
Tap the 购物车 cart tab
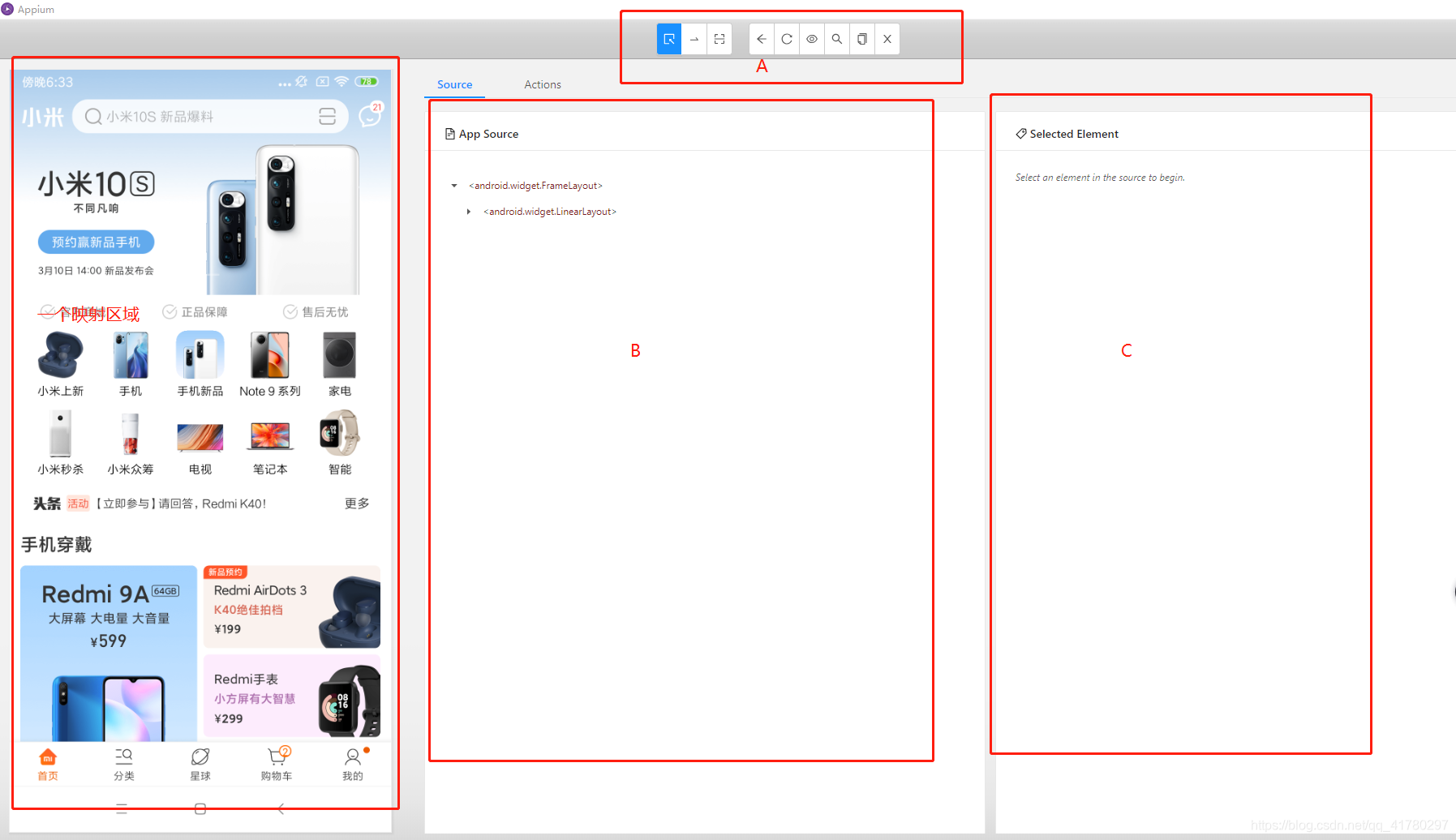pyautogui.click(x=277, y=765)
